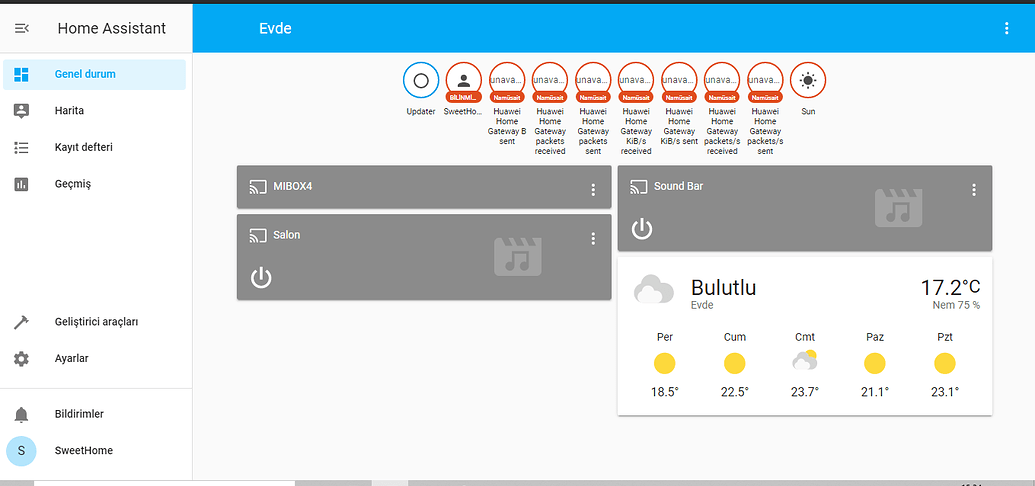This screenshot has width=1035, height=486.
Task: Collapse the sidebar with the menu icon
Action: pos(22,28)
